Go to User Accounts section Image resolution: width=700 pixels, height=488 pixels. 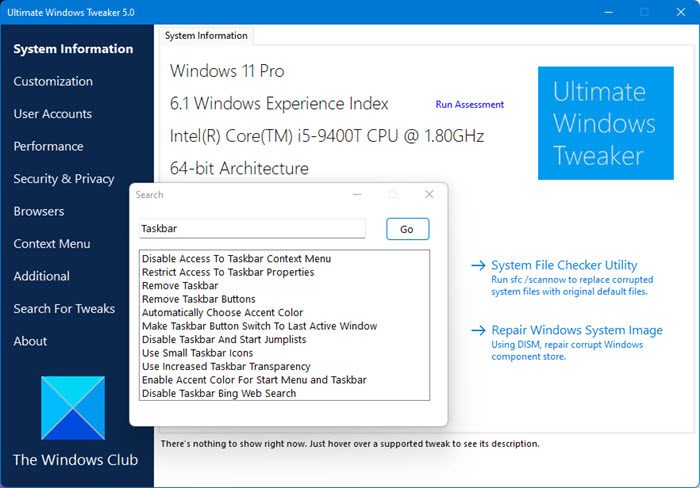click(53, 114)
